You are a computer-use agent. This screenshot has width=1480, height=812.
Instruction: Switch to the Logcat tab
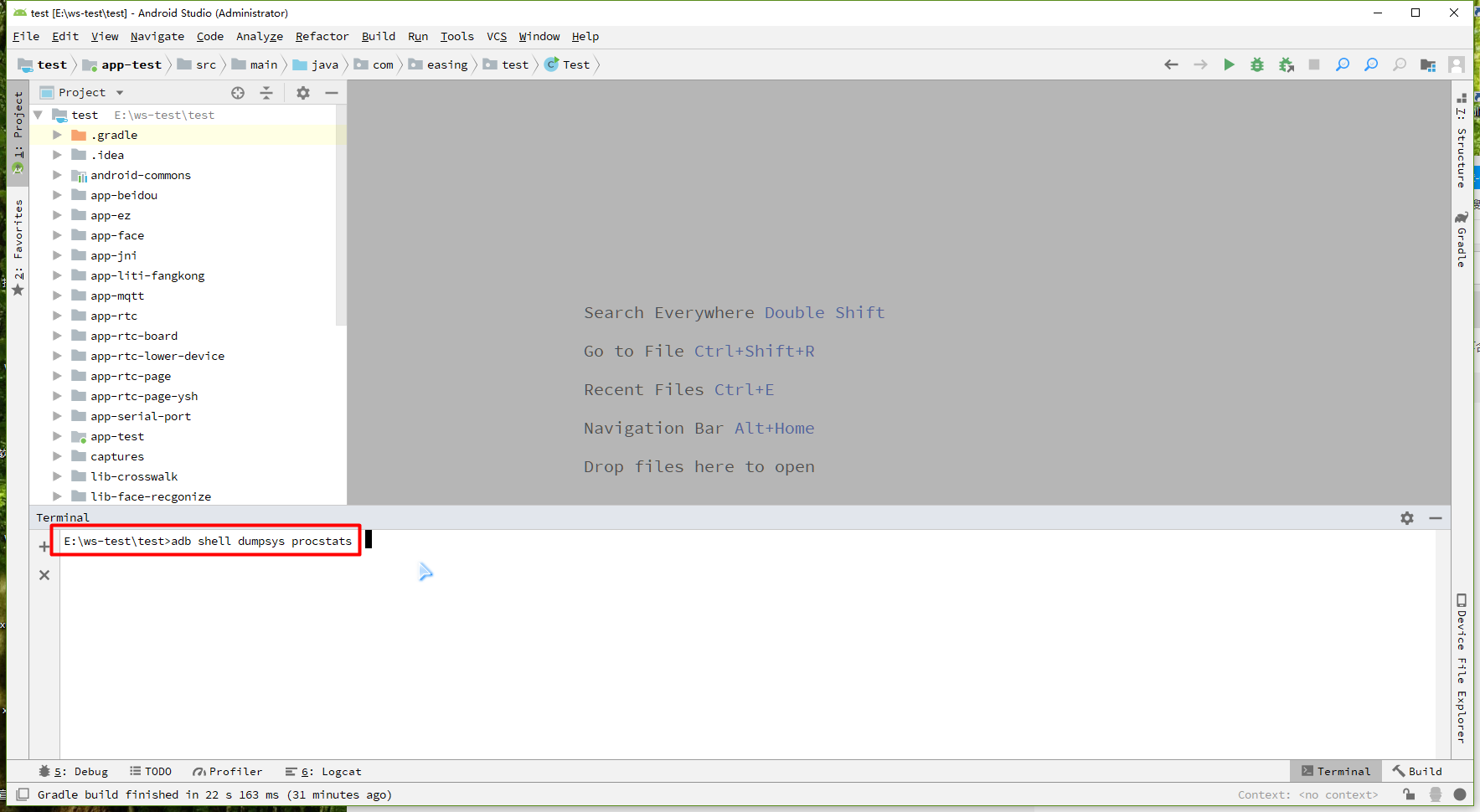coord(323,772)
